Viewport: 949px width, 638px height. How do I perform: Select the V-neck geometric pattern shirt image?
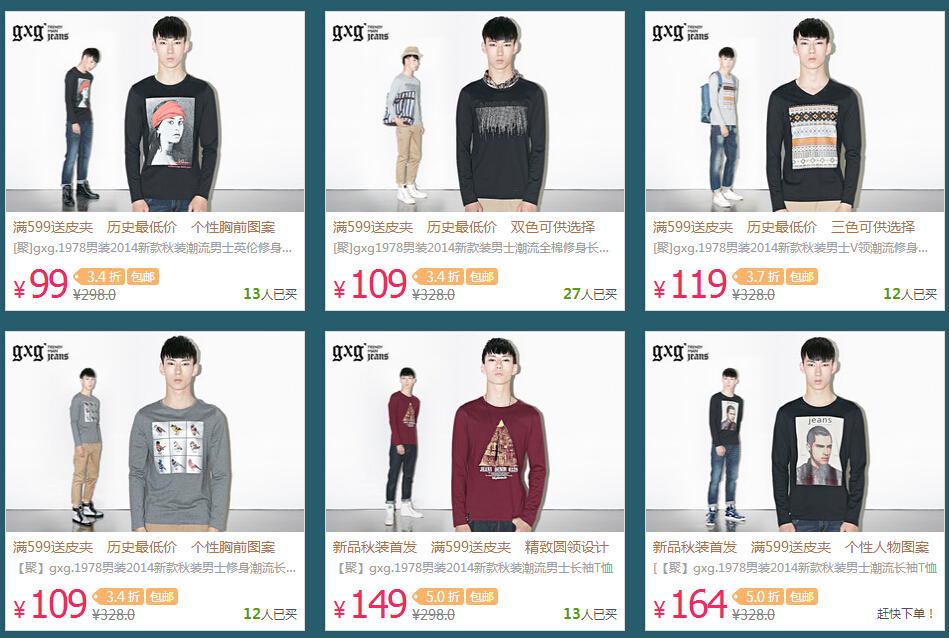point(795,111)
